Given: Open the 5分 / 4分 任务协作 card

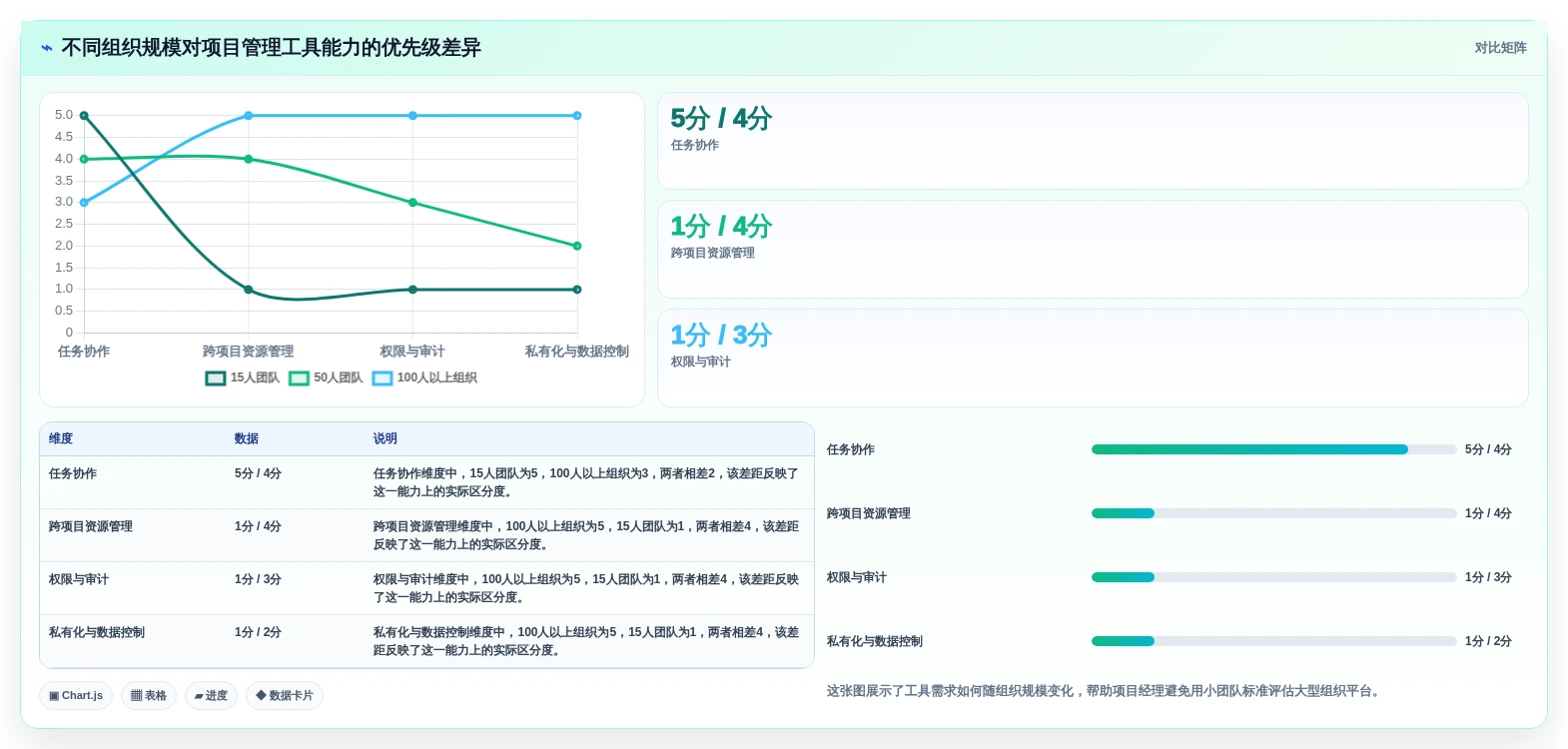Looking at the screenshot, I should 1093,141.
